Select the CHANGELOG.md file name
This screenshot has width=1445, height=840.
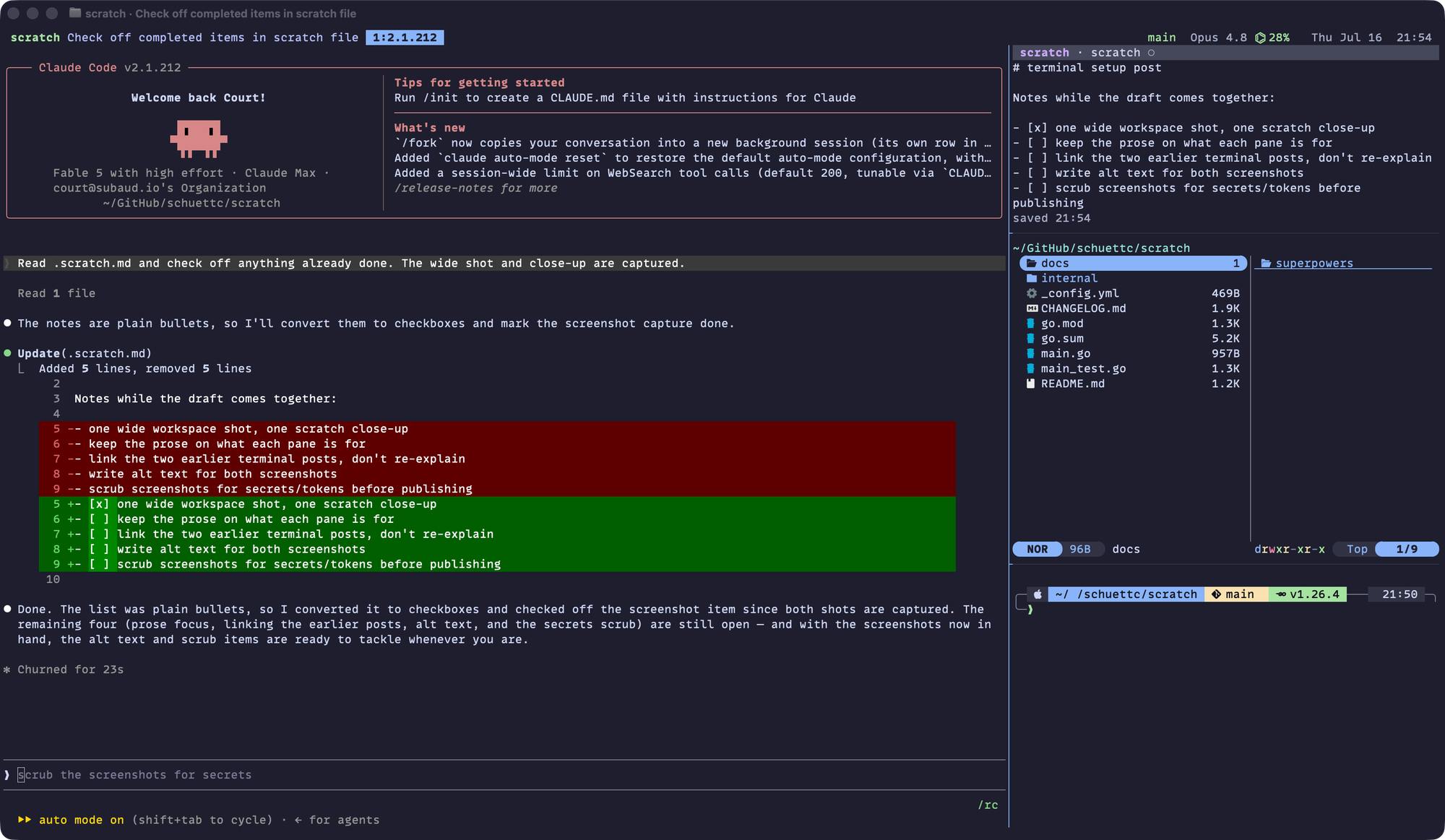click(1083, 308)
